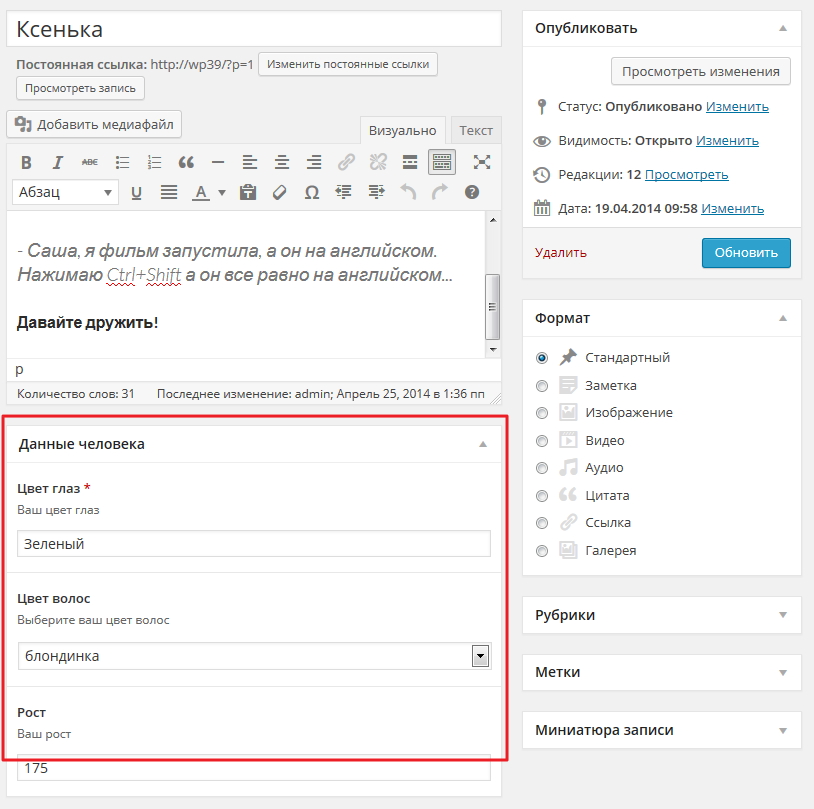
Task: Click Просмотреть link for Редакции
Action: 686,175
